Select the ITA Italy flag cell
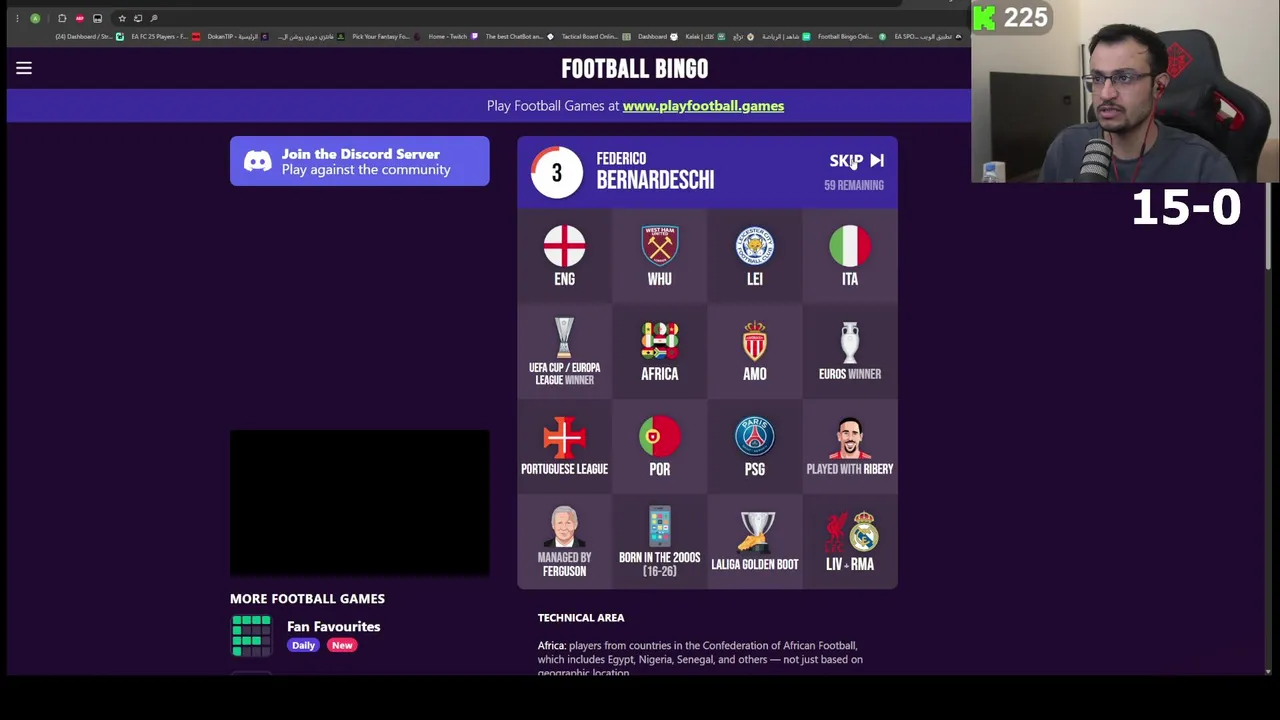This screenshot has width=1280, height=720. (x=849, y=256)
